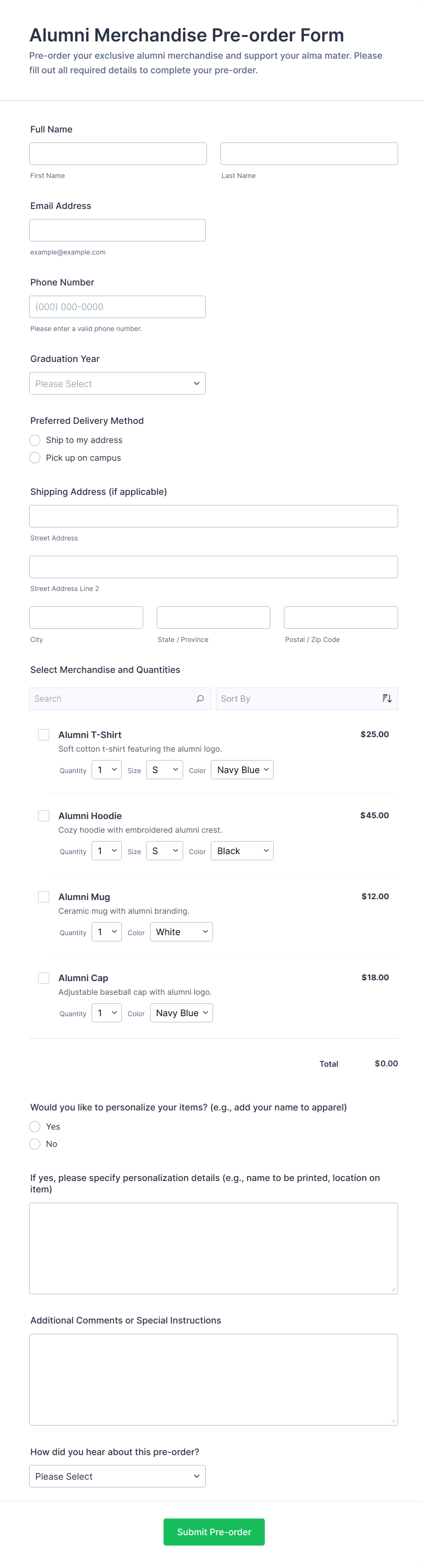The width and height of the screenshot is (423, 1568).
Task: Choose Ship to my address option
Action: (35, 440)
